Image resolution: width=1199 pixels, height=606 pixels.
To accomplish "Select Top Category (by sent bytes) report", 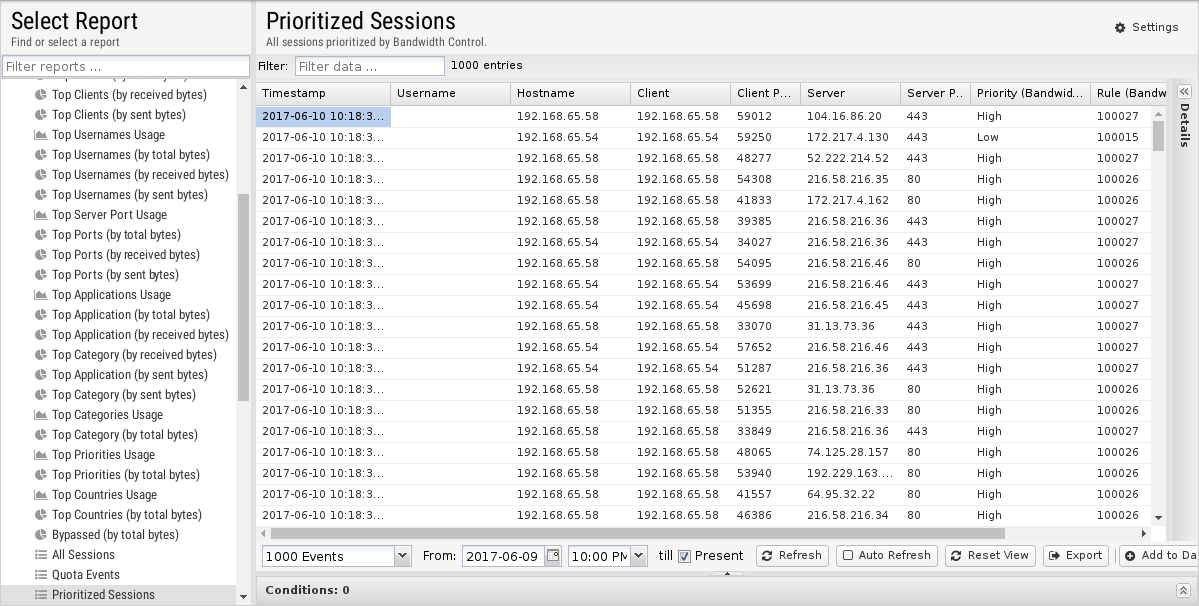I will [123, 395].
